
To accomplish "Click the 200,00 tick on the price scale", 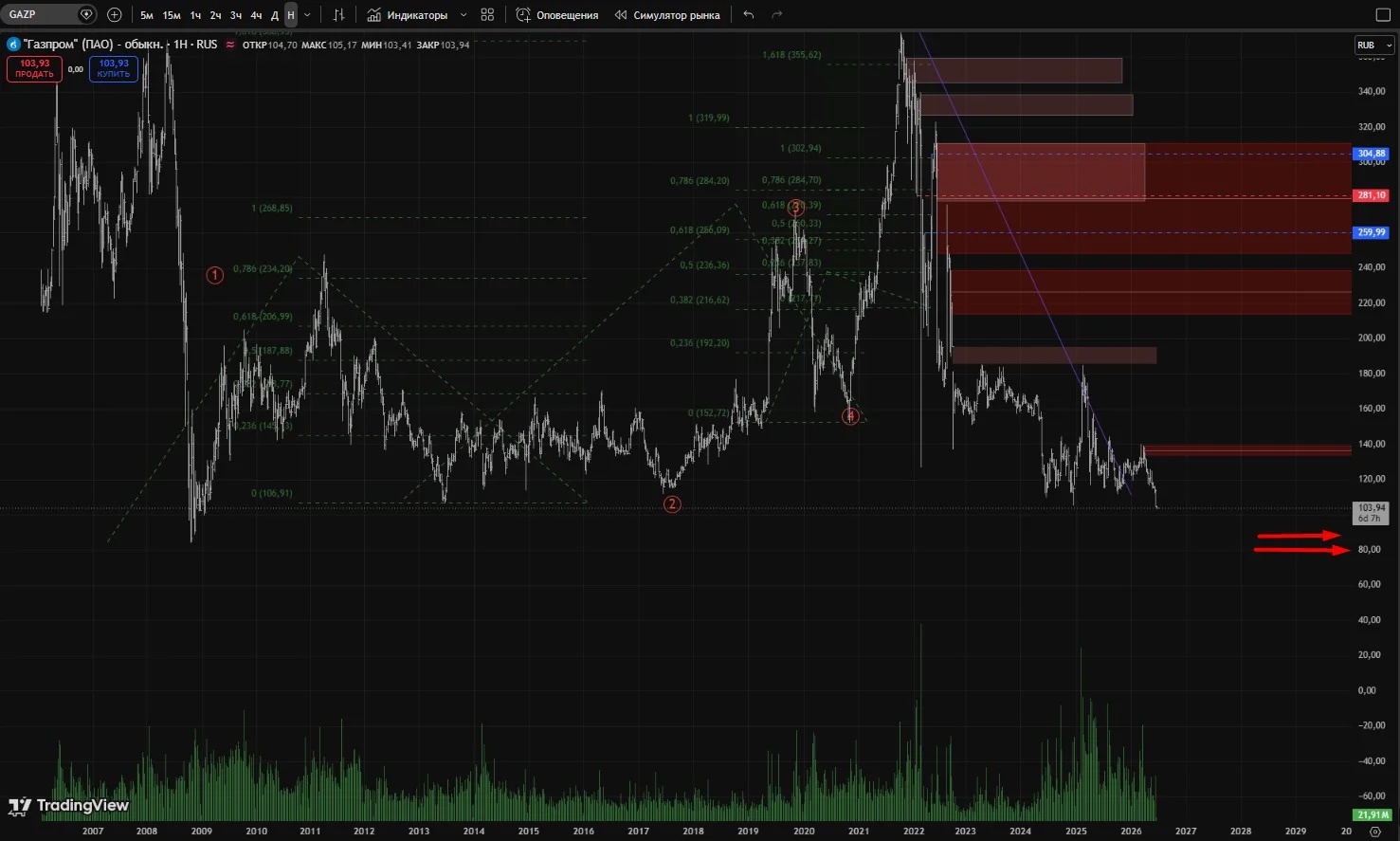I will point(1371,338).
